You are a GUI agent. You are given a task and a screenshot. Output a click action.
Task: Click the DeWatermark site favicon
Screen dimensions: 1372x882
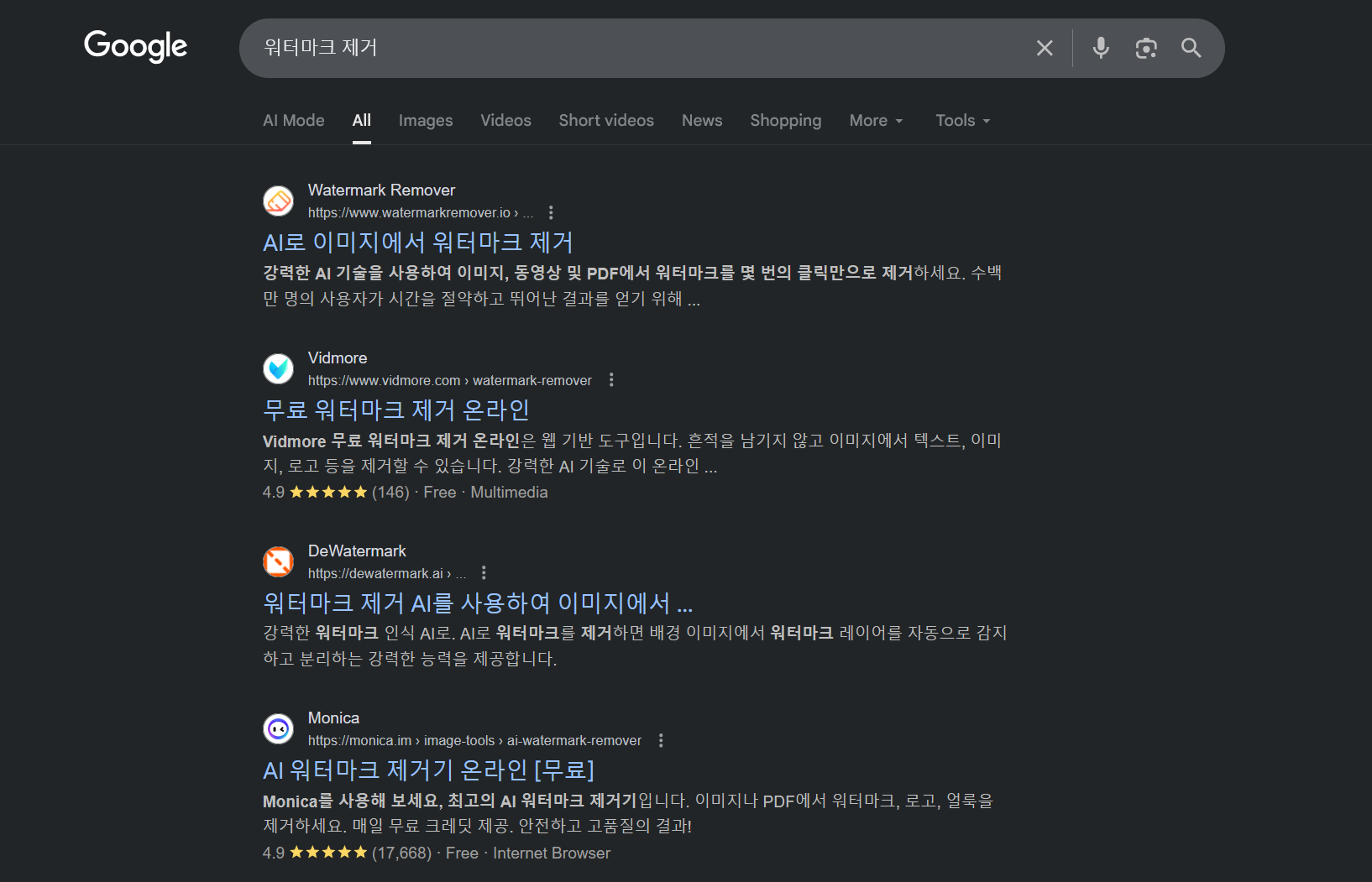(x=279, y=561)
